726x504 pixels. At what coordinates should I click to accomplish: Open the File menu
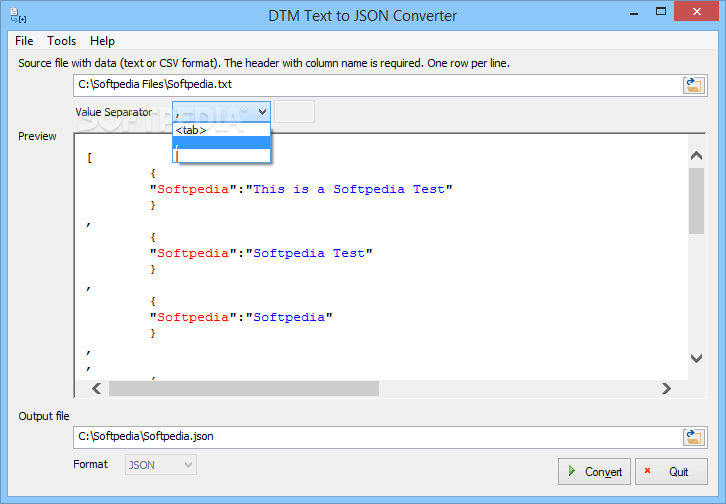pos(24,41)
